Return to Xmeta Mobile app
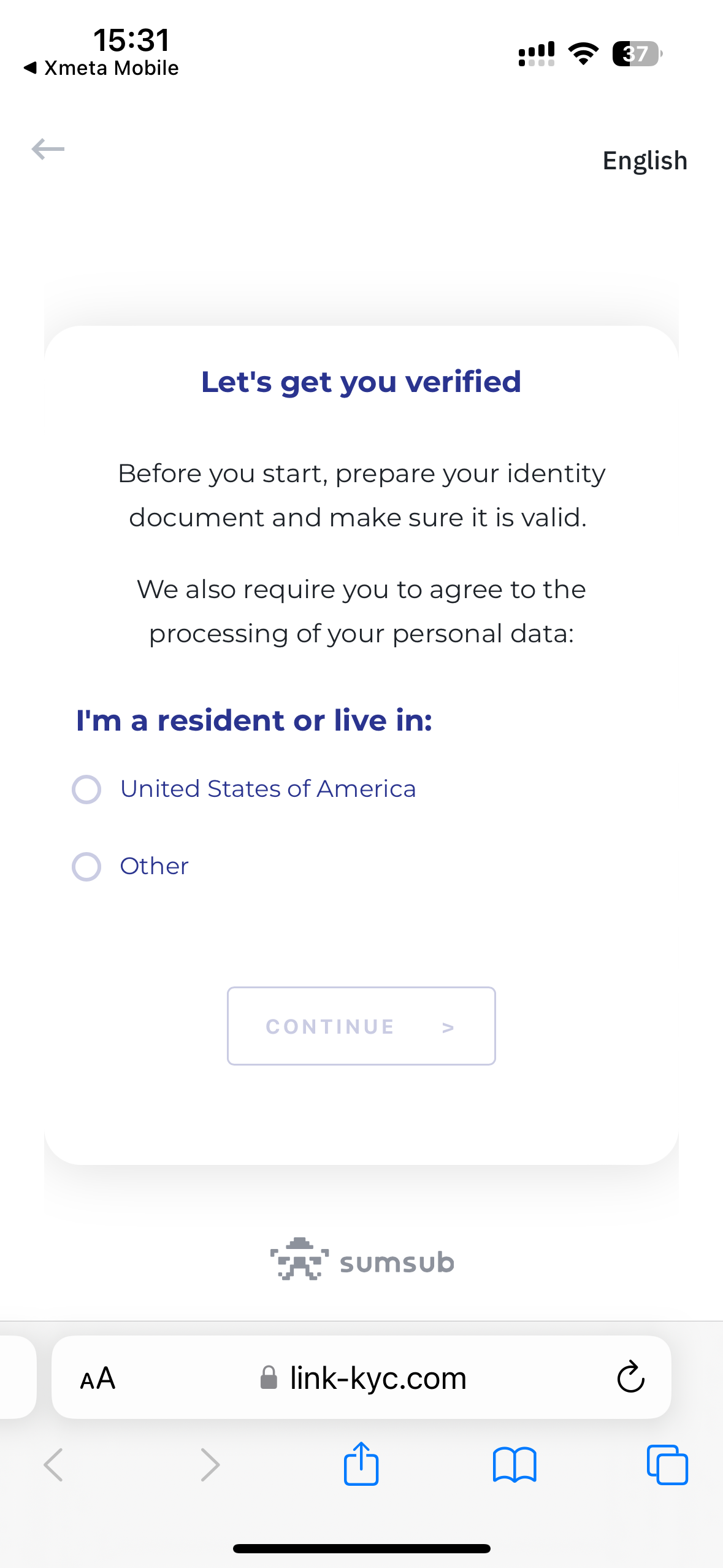The width and height of the screenshot is (723, 1568). click(x=101, y=68)
